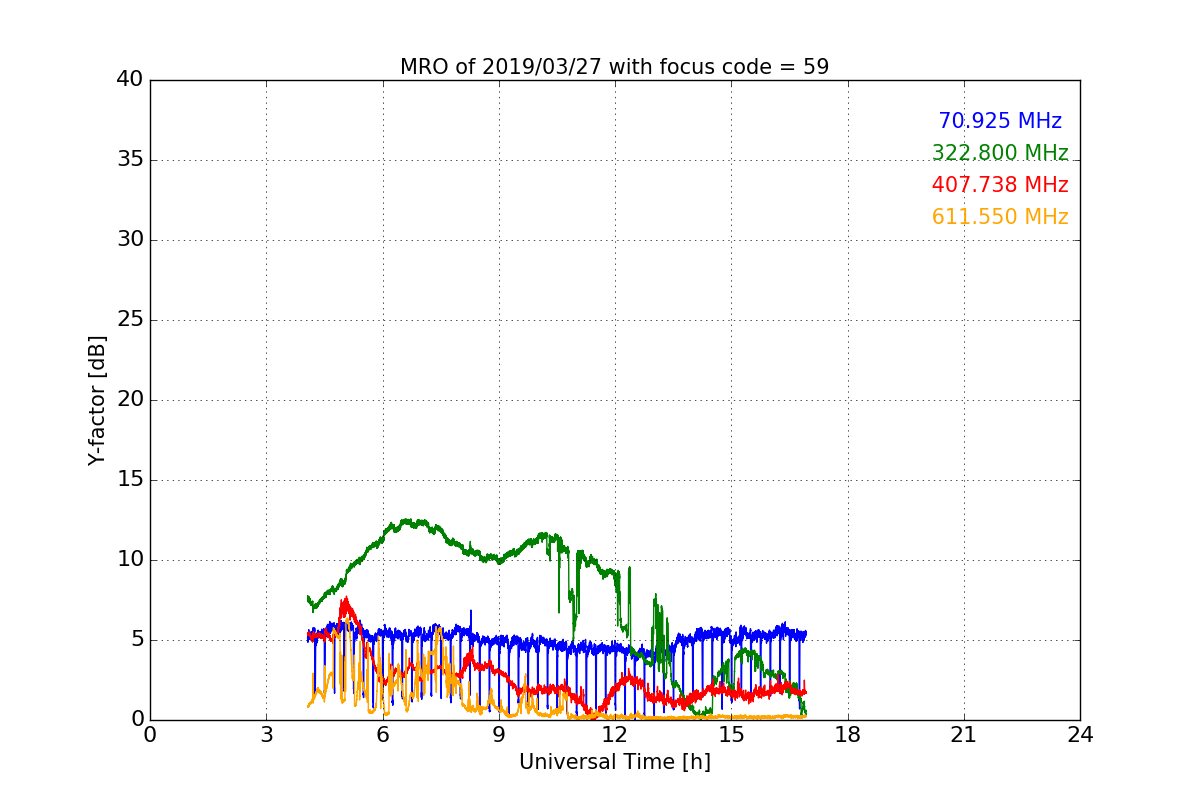Click the x-axis tick label 6
Screen dimensions: 1200x800
coord(383,735)
